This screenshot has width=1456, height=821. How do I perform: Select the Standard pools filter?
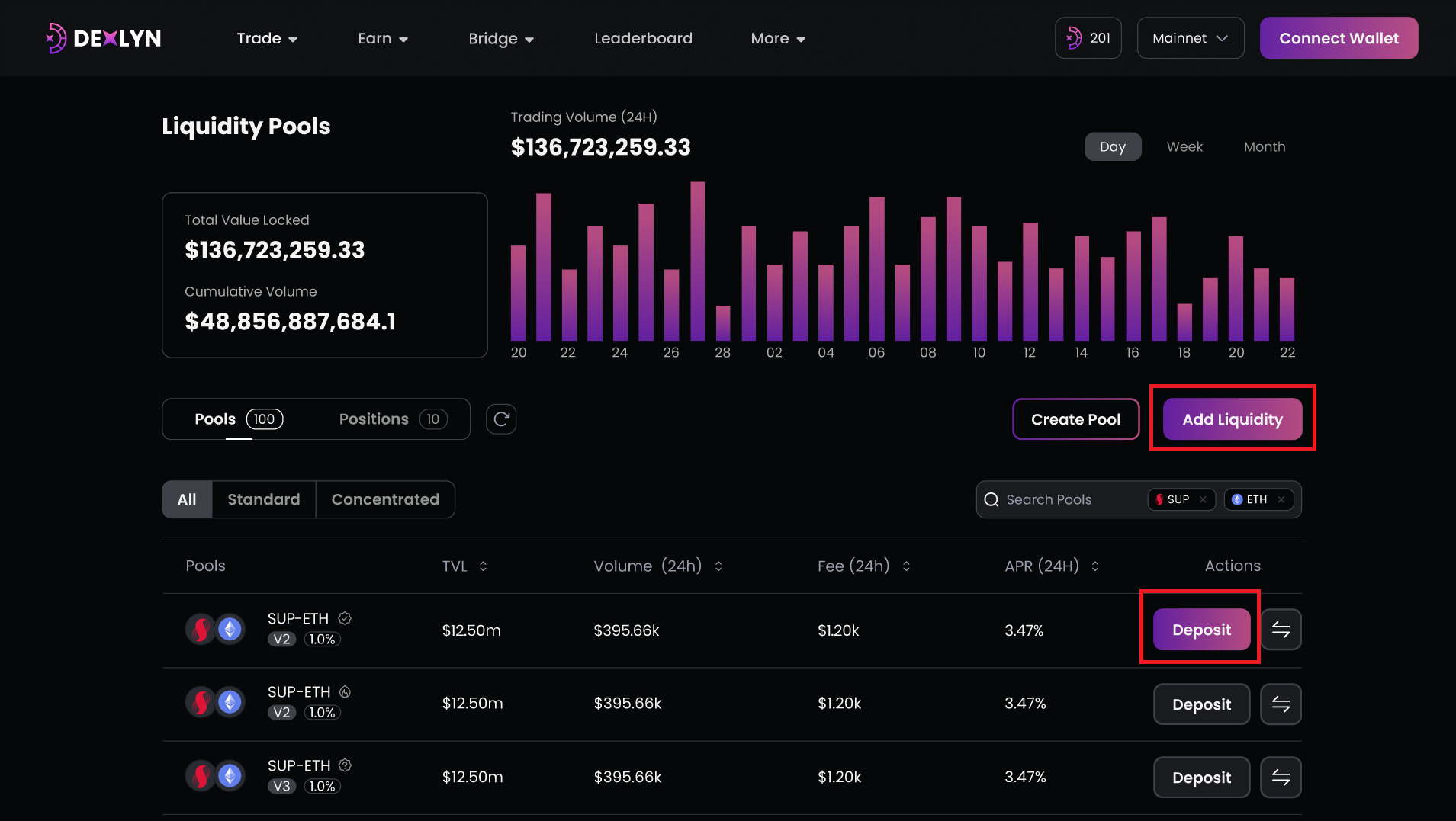point(263,499)
